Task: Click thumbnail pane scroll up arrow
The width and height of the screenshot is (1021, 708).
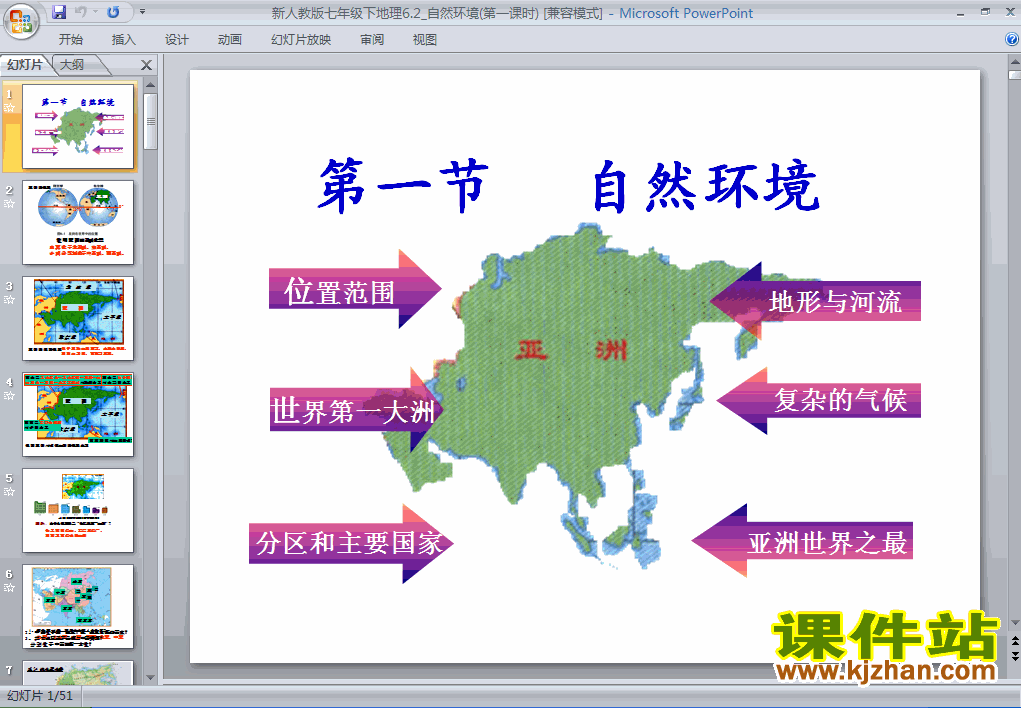Action: click(x=150, y=85)
